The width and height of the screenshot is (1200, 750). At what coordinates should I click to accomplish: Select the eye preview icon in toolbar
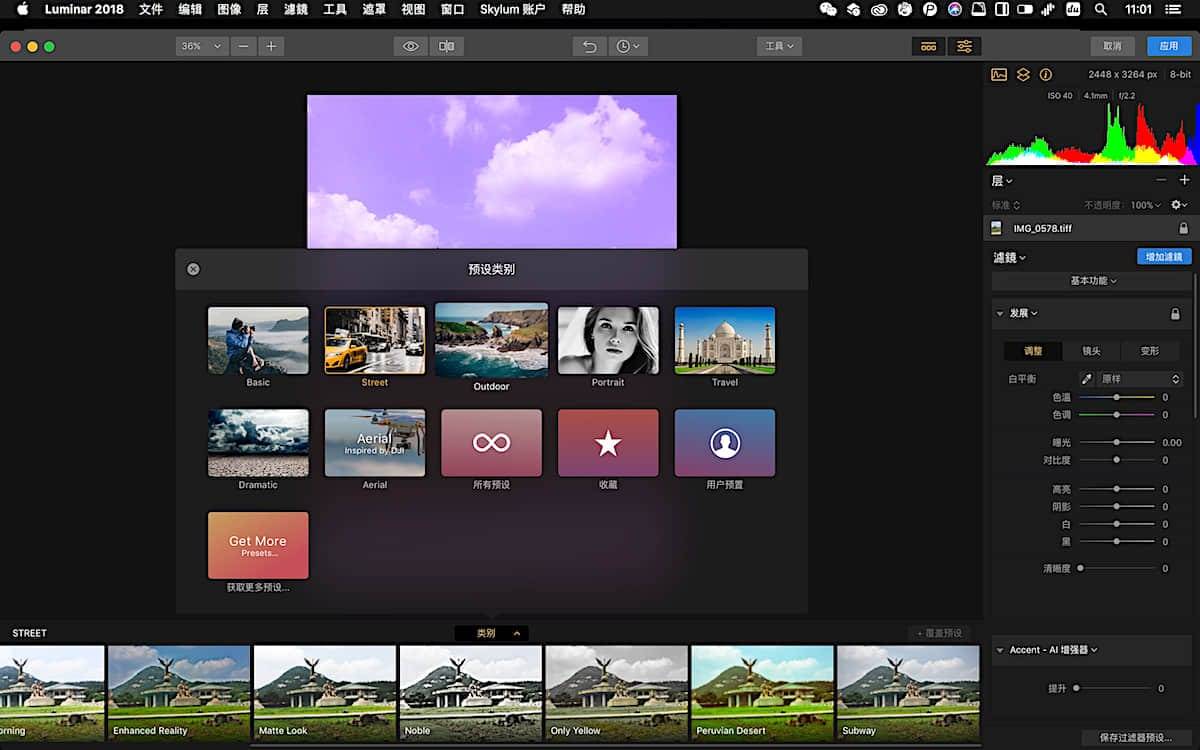click(x=411, y=46)
